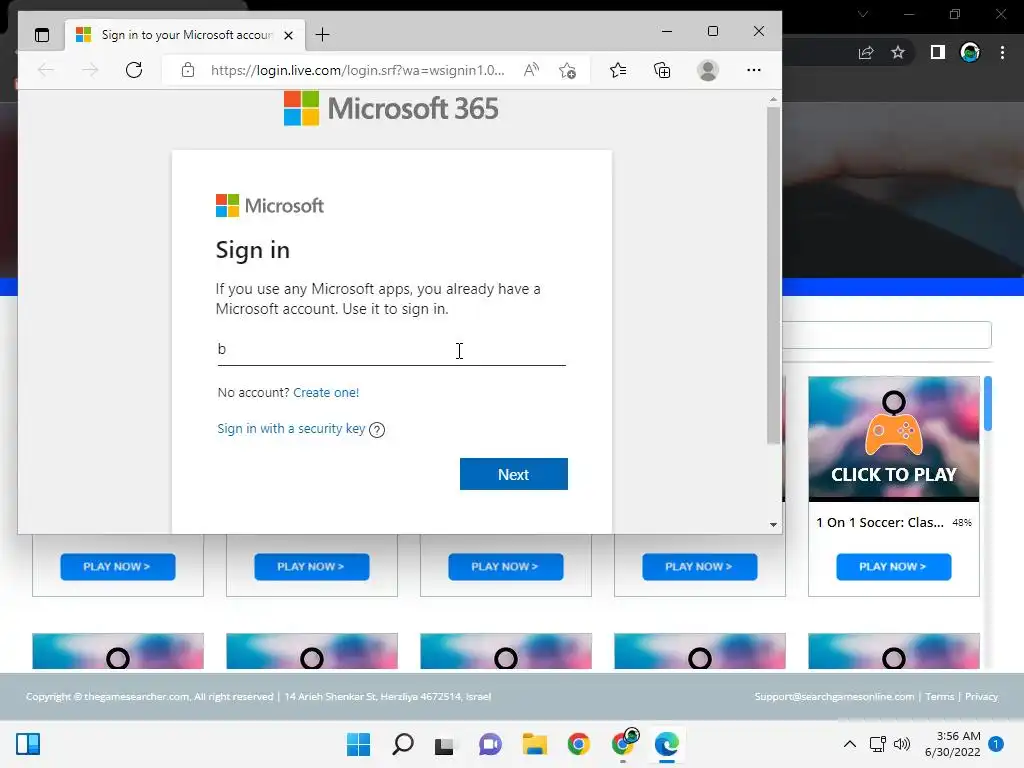Open security key help question mark
Image resolution: width=1024 pixels, height=768 pixels.
pyautogui.click(x=377, y=430)
